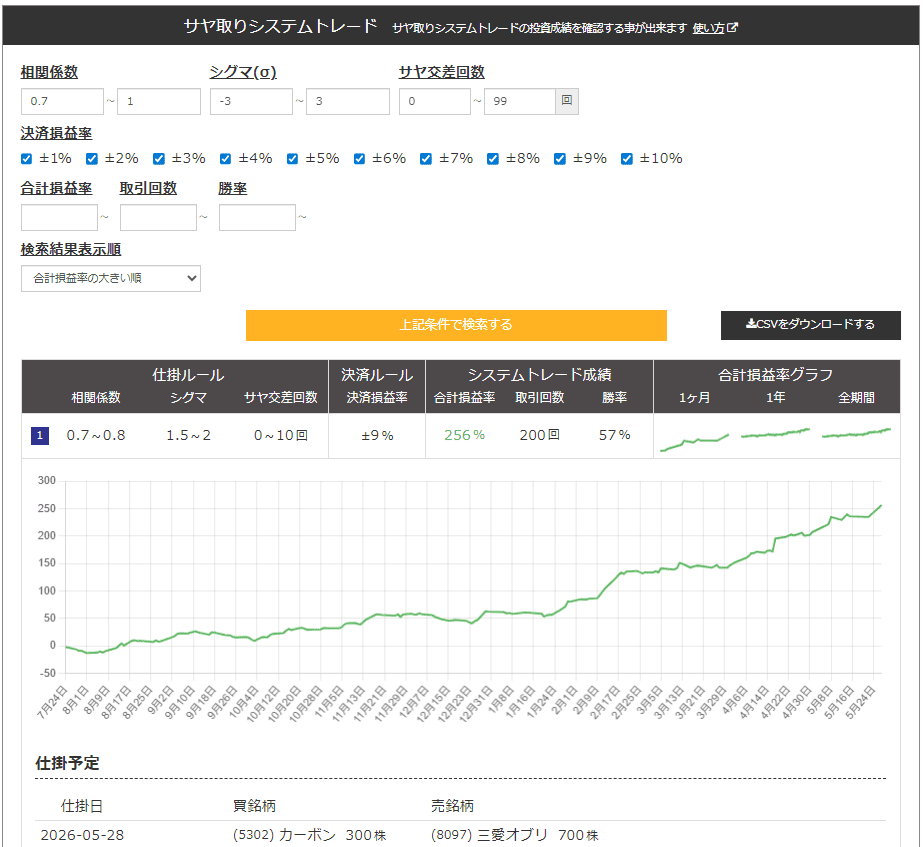
Task: Click the sigma minimum field showing -3
Action: tap(251, 101)
